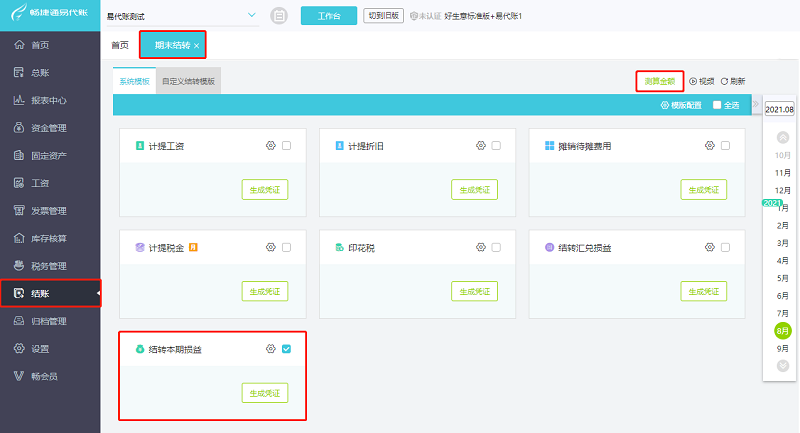Switch to 自定义结转模板 tab
The height and width of the screenshot is (433, 800).
[x=188, y=81]
